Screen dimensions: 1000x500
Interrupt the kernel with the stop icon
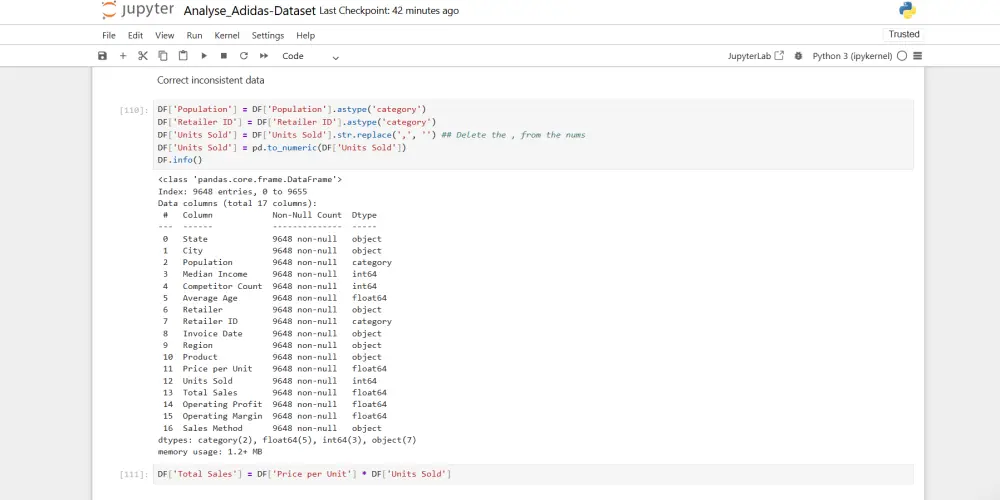pyautogui.click(x=224, y=56)
